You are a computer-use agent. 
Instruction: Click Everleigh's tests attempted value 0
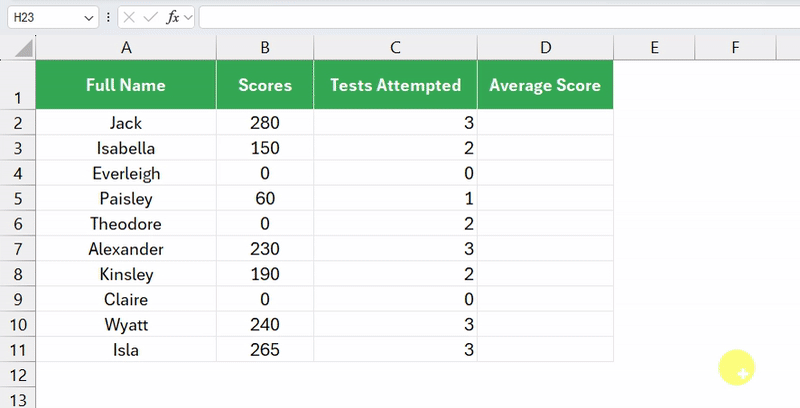395,173
